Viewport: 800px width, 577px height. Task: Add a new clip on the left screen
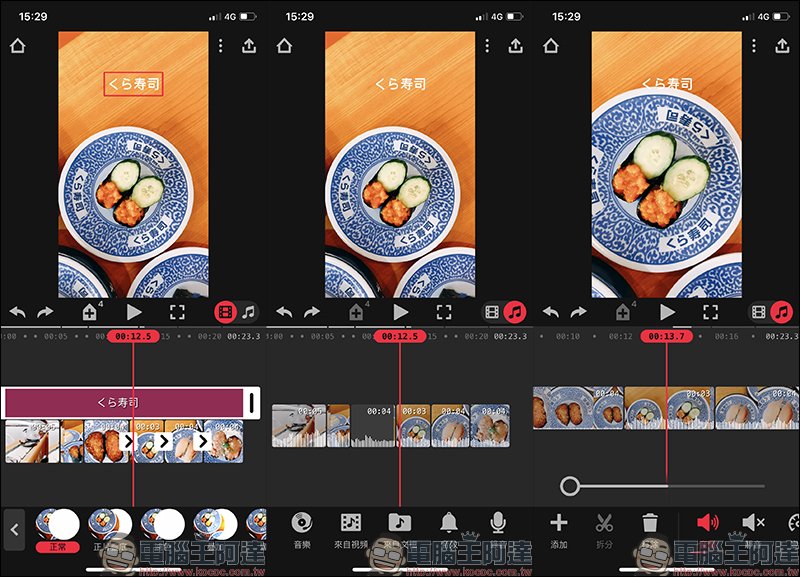(x=90, y=312)
